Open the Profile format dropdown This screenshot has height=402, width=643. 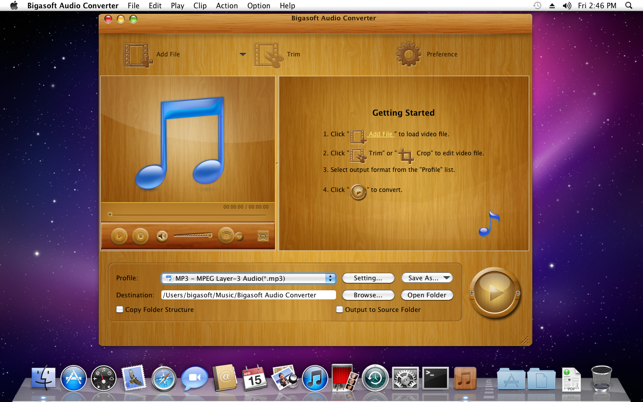[249, 278]
